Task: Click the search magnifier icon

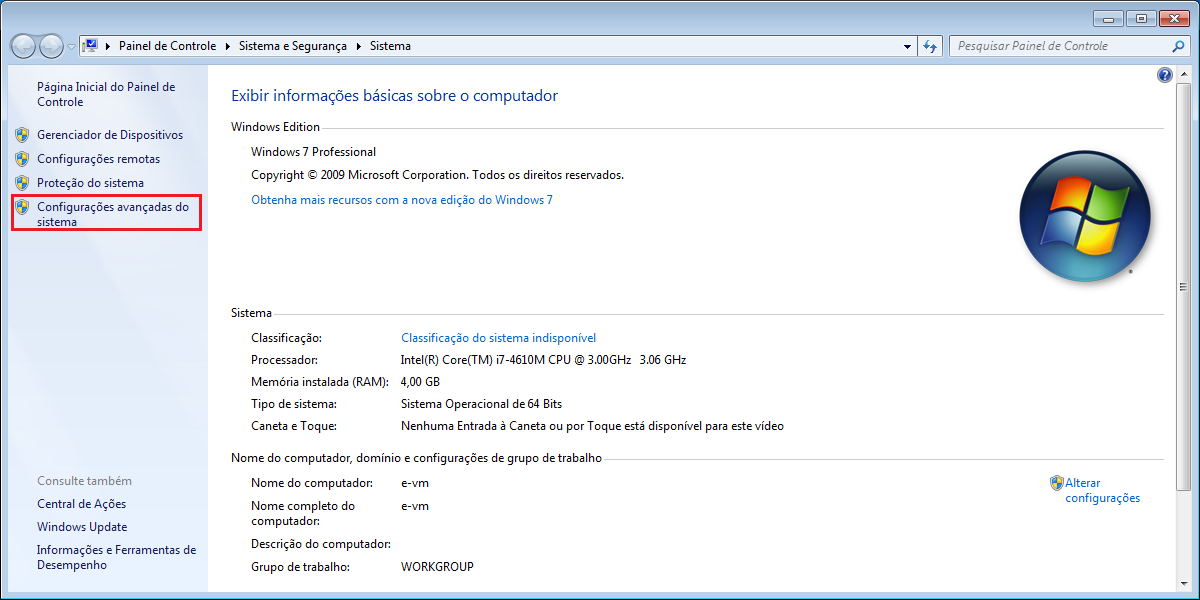Action: click(x=1179, y=46)
